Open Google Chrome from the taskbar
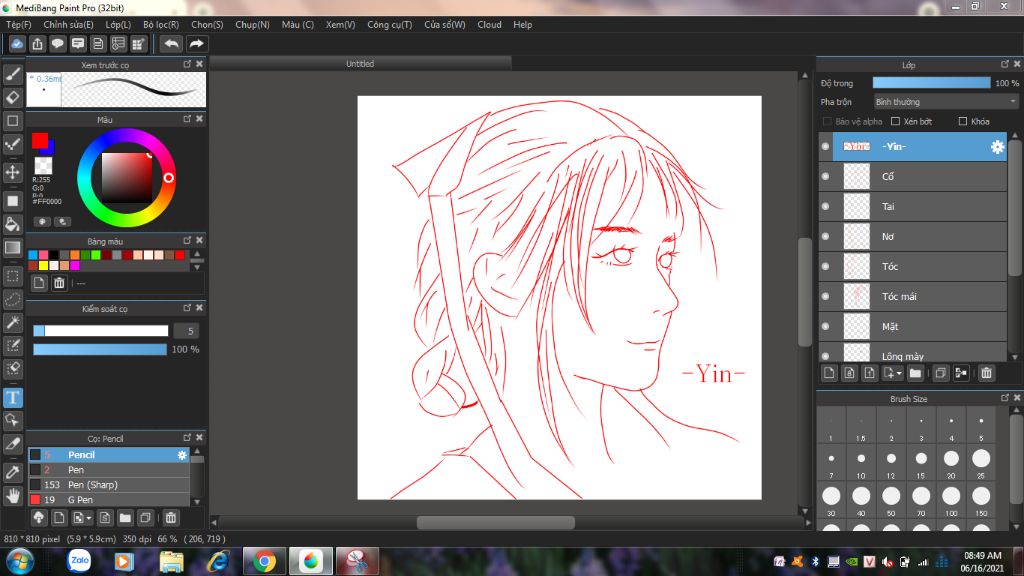 coord(264,561)
